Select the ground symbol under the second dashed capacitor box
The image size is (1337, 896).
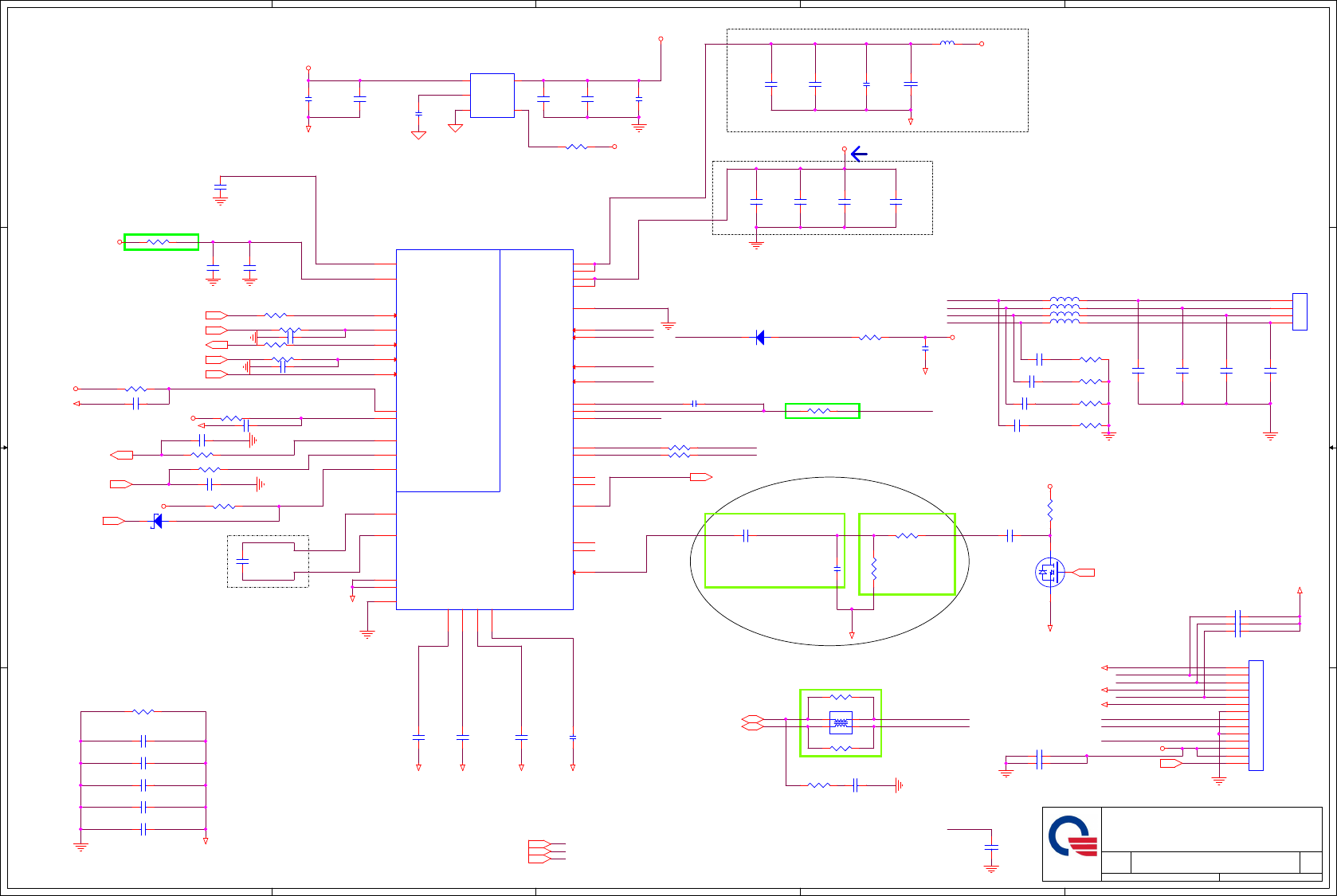756,245
